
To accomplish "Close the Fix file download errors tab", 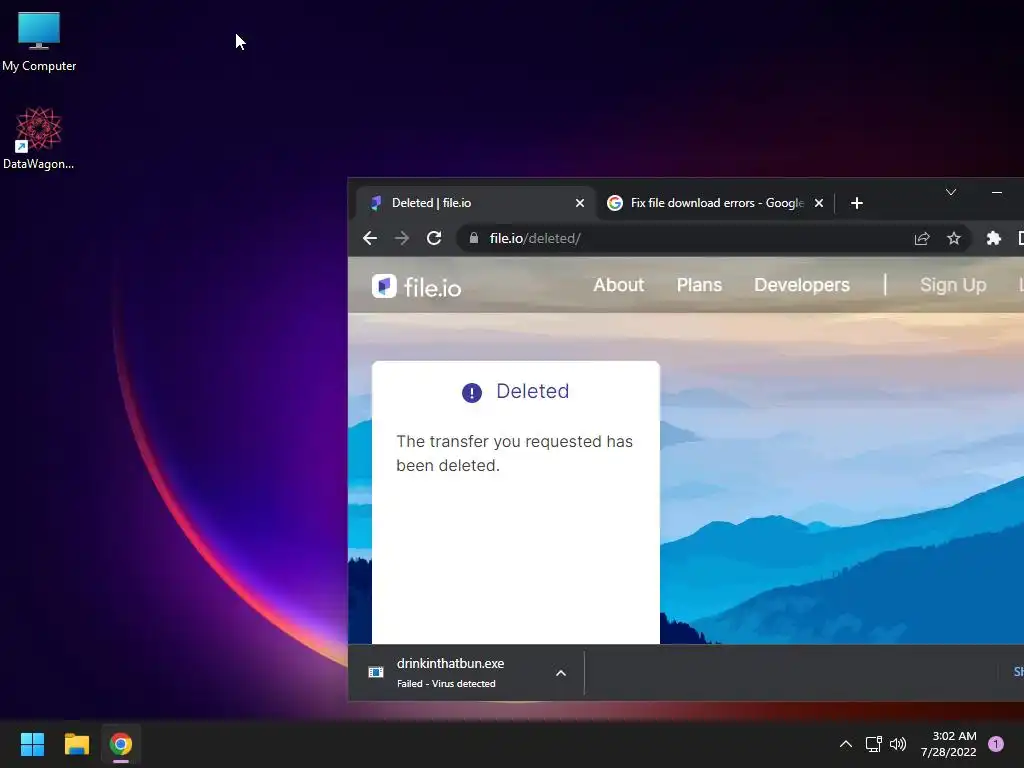I will tap(818, 203).
